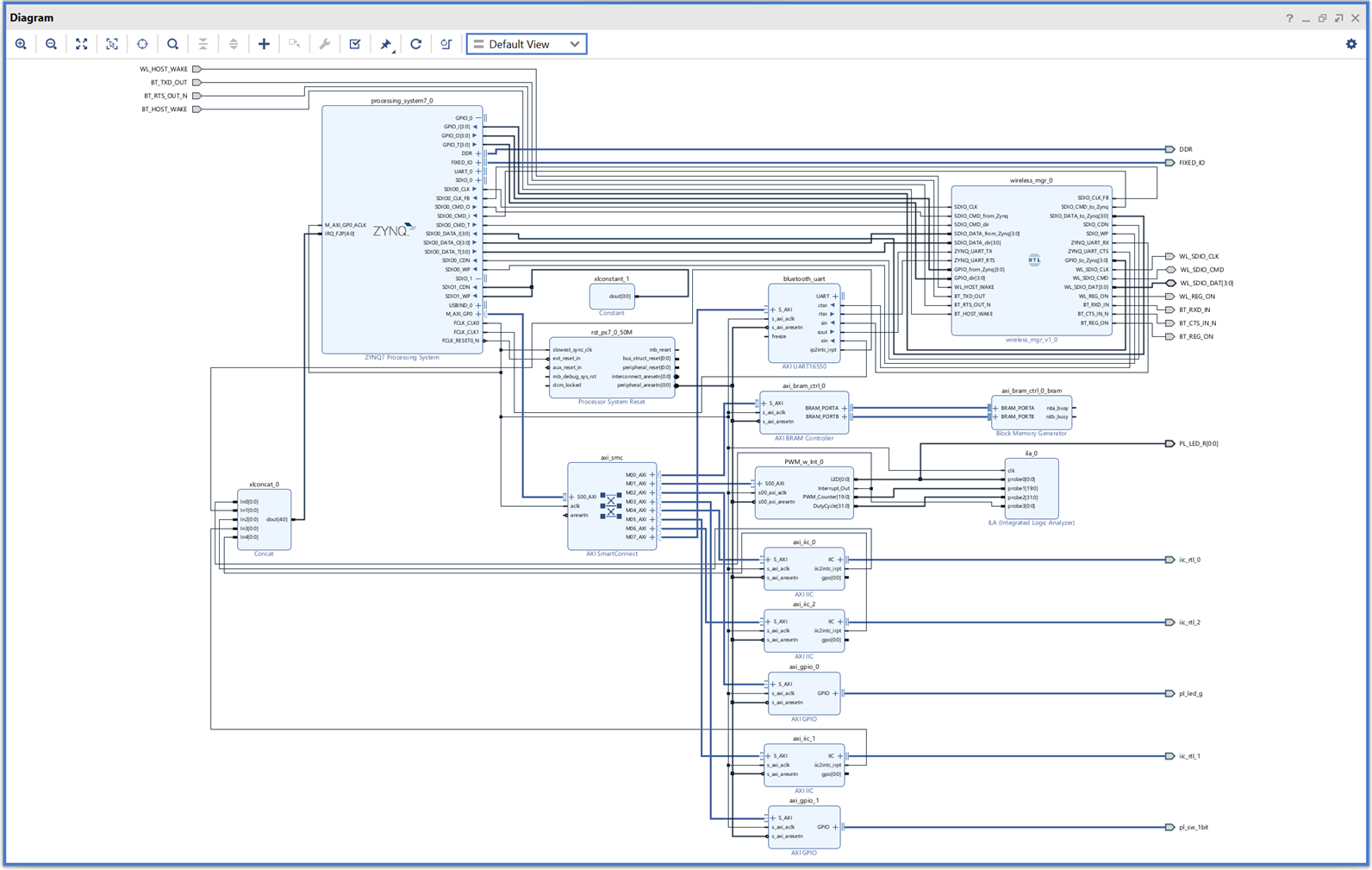This screenshot has height=870, width=1372.
Task: Click the help question mark icon
Action: 1289,18
